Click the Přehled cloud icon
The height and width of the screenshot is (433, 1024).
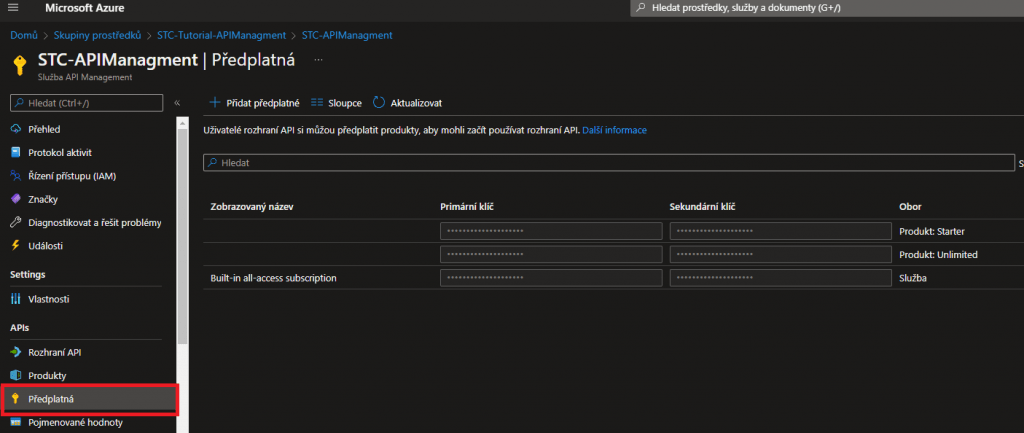coord(16,129)
